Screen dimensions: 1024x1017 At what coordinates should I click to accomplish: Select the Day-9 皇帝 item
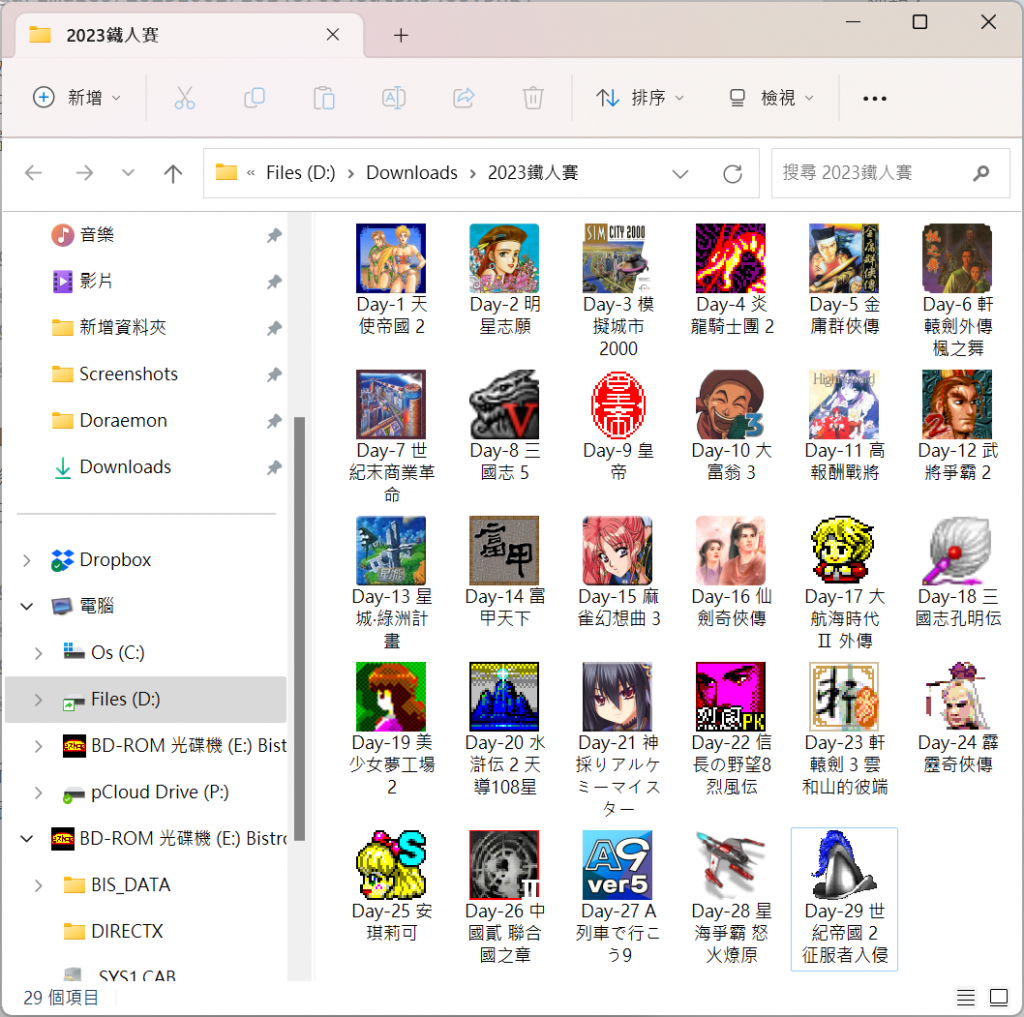tap(618, 425)
